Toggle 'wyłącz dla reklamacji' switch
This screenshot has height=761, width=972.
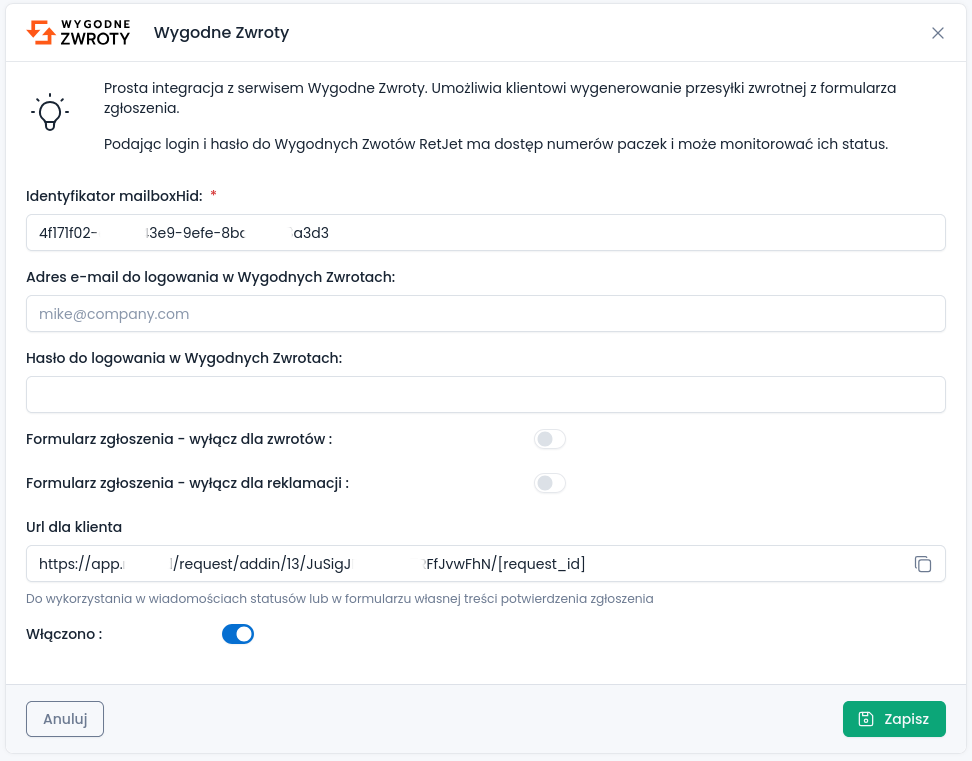[x=550, y=484]
